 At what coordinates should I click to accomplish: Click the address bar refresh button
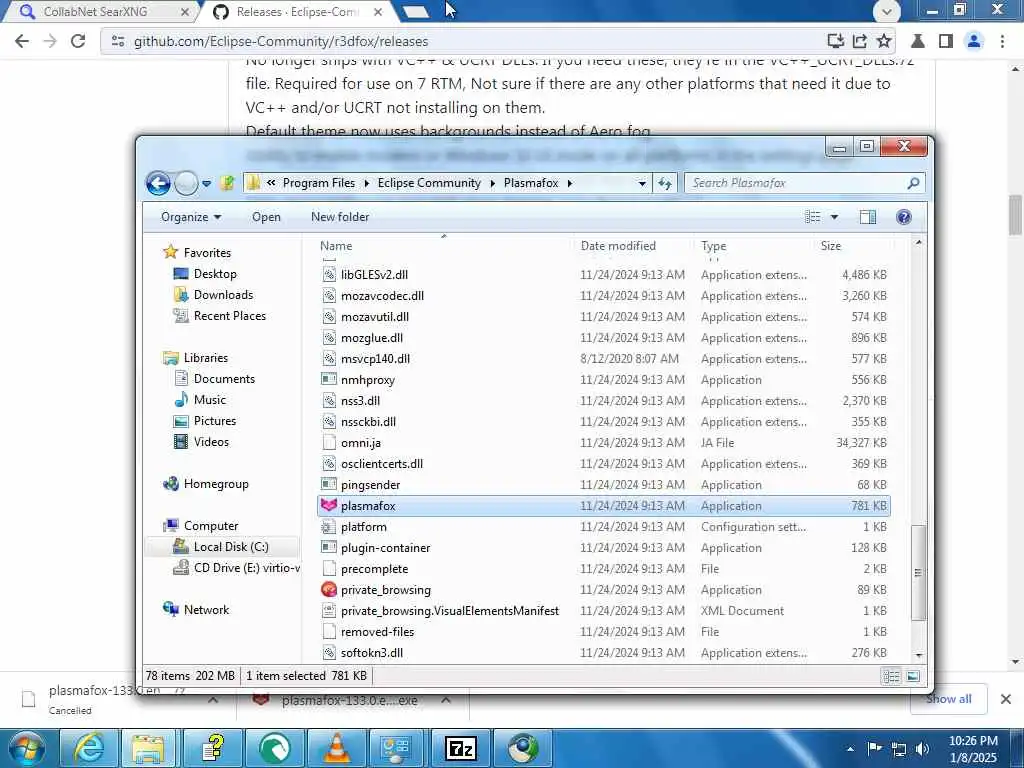point(665,184)
